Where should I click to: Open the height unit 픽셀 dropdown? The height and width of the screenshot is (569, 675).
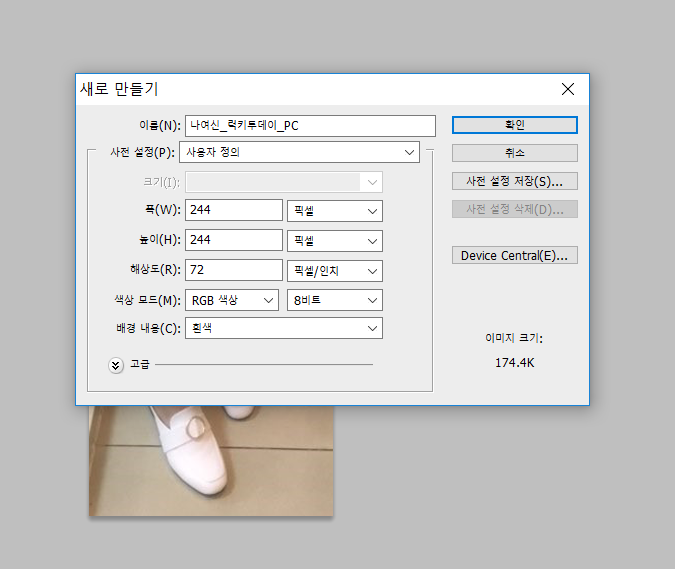[x=334, y=241]
